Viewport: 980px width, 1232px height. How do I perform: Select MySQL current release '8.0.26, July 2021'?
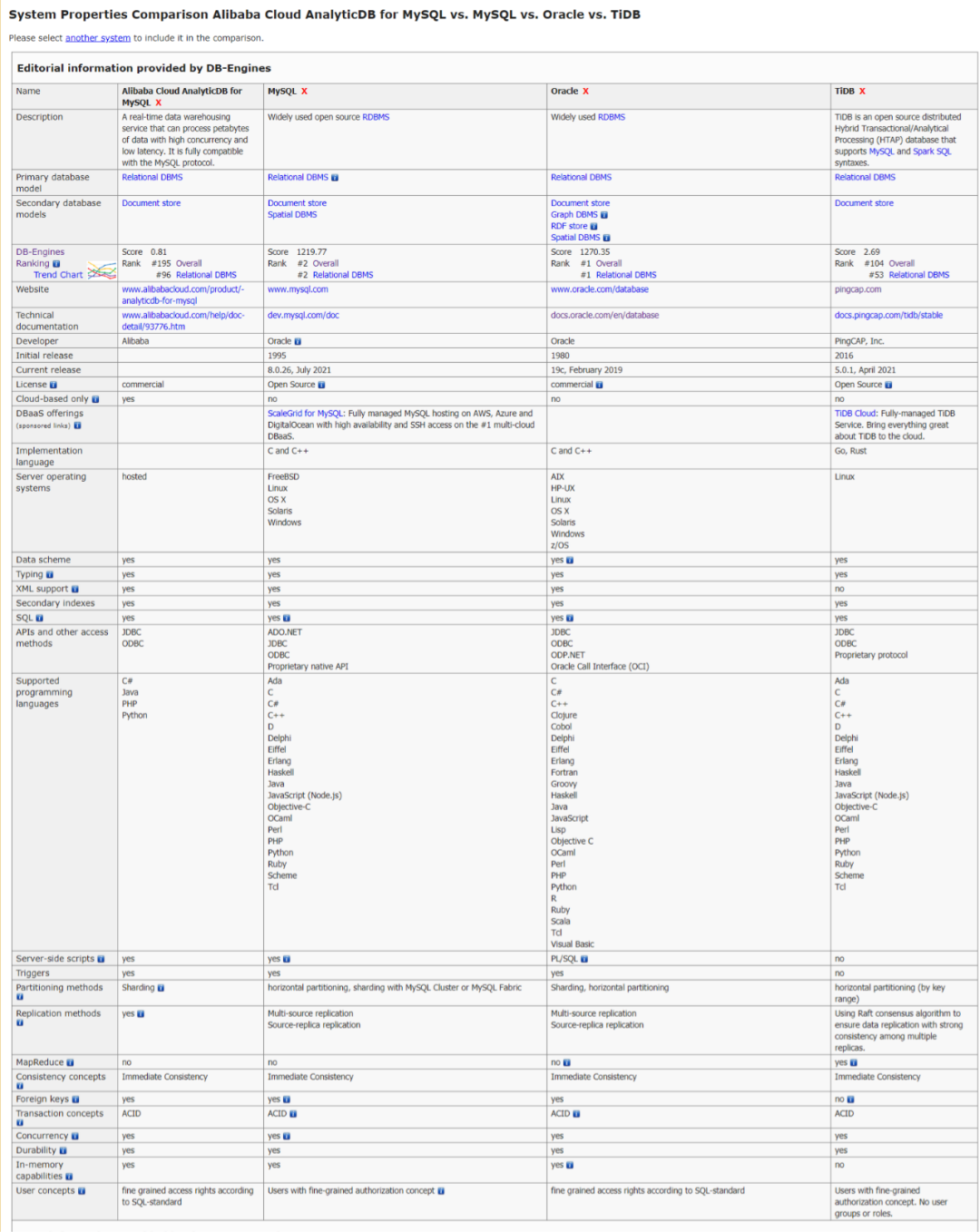tap(311, 370)
